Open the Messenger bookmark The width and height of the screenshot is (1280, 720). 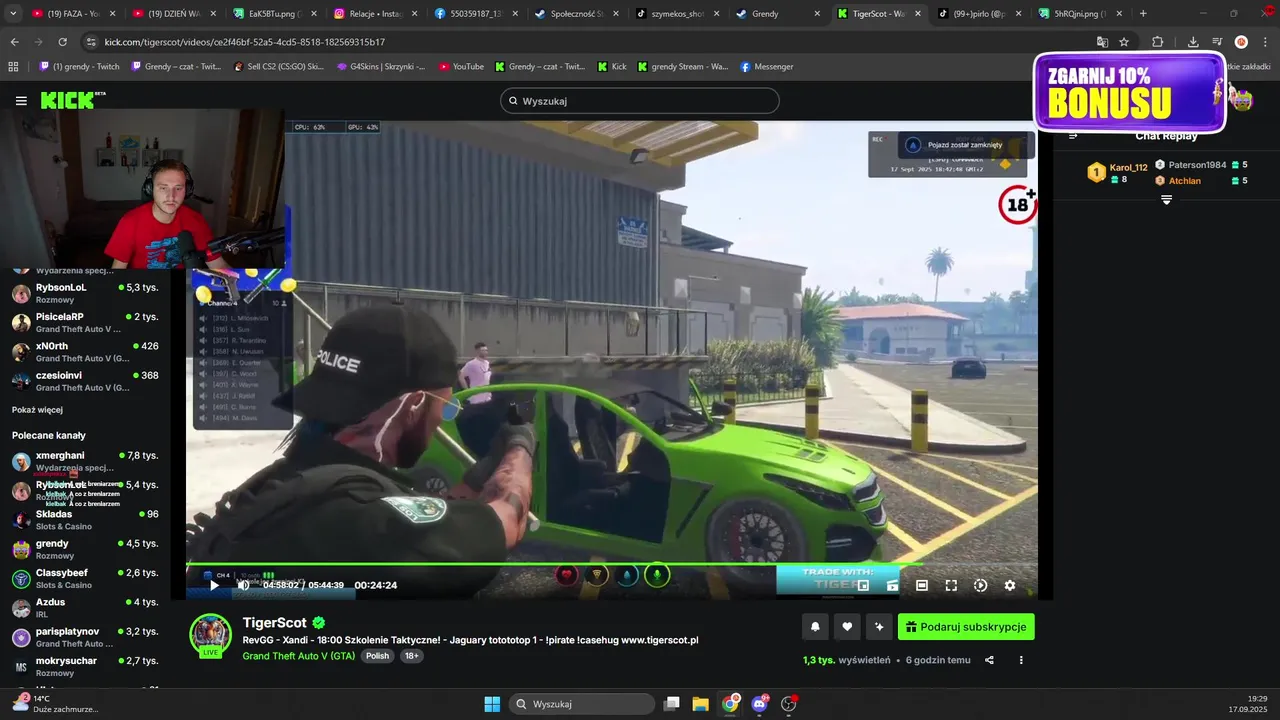[767, 67]
